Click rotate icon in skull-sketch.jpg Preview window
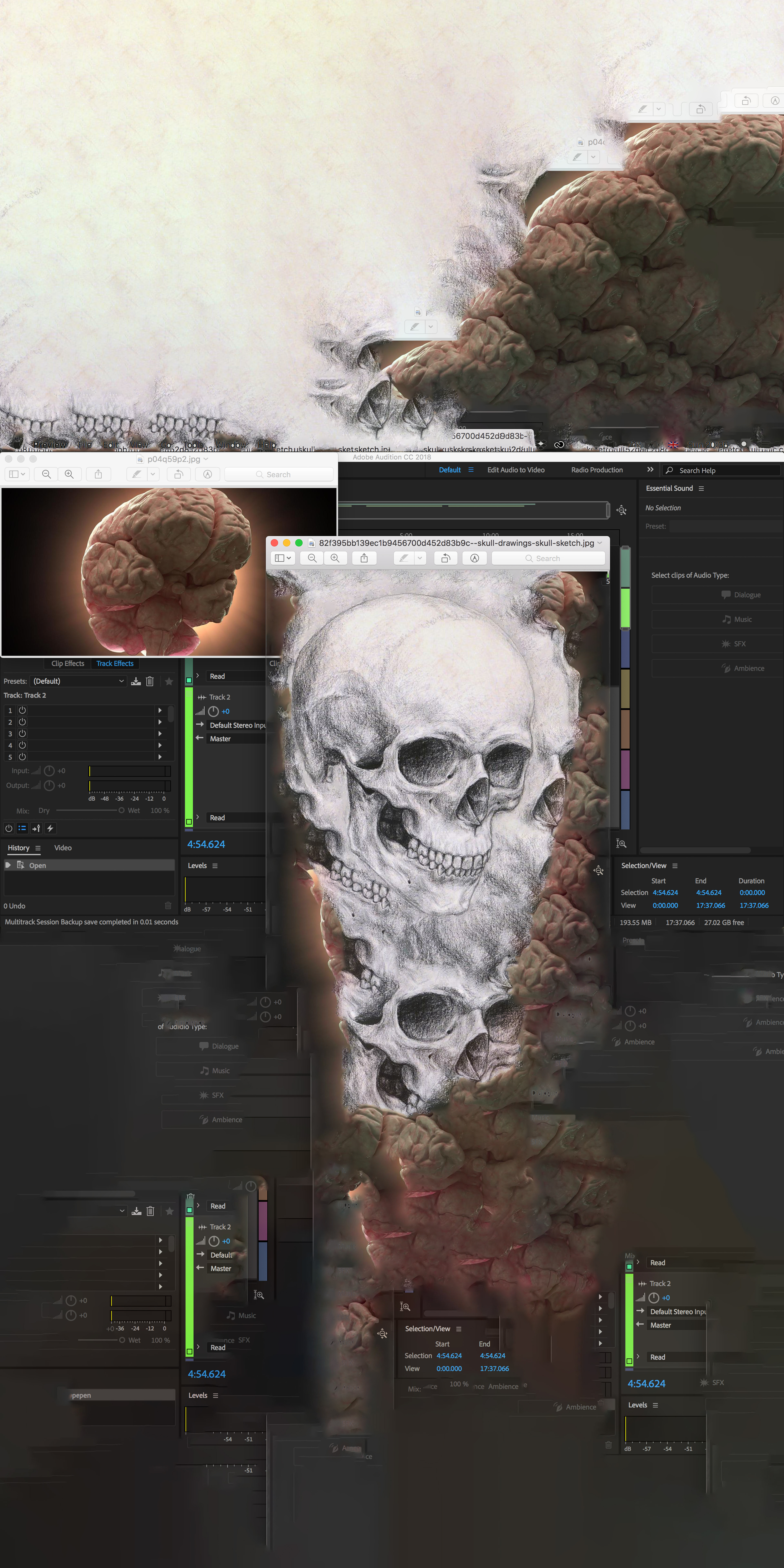Image resolution: width=784 pixels, height=1568 pixels. click(x=445, y=558)
